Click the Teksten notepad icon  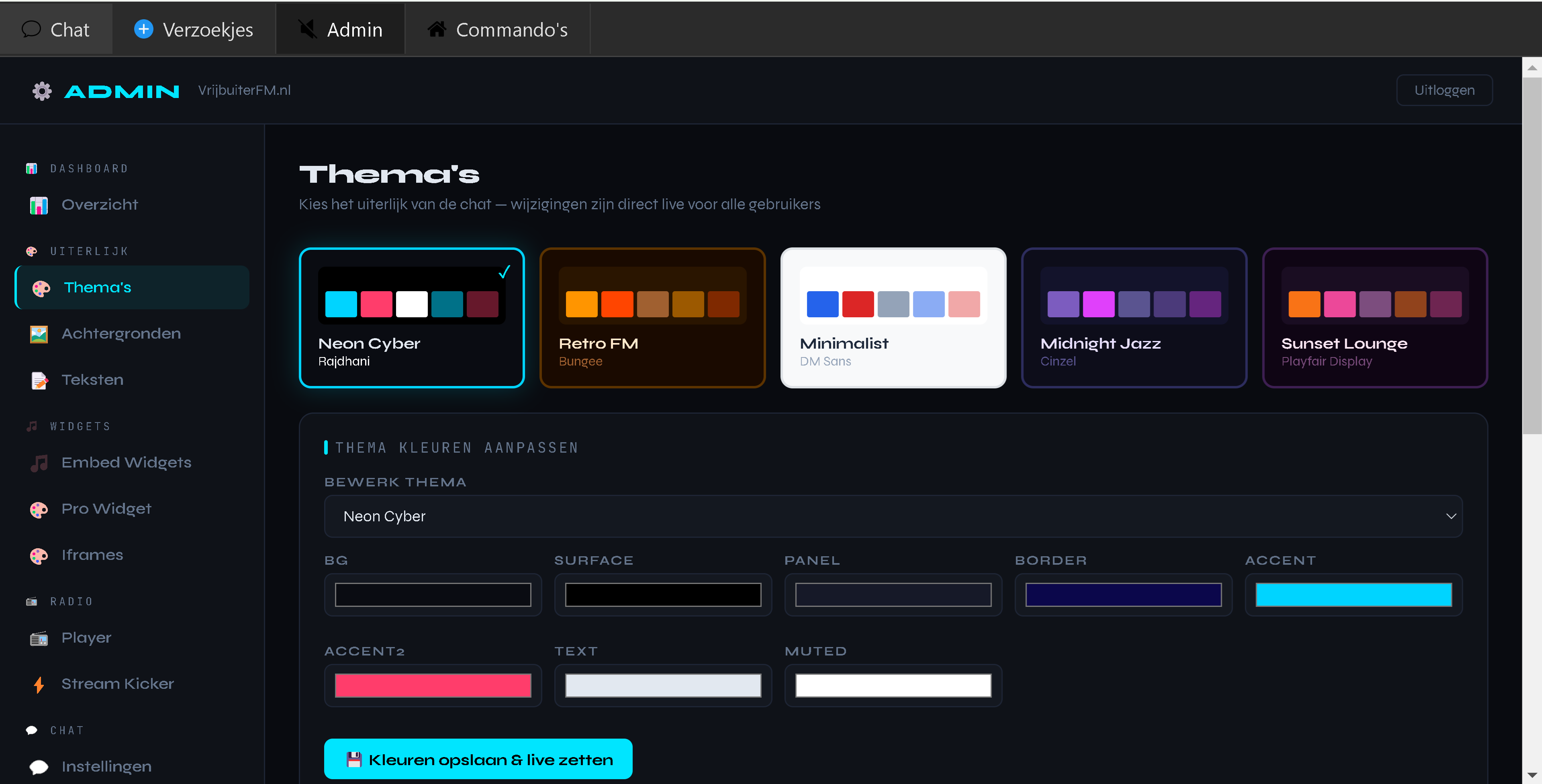coord(39,380)
